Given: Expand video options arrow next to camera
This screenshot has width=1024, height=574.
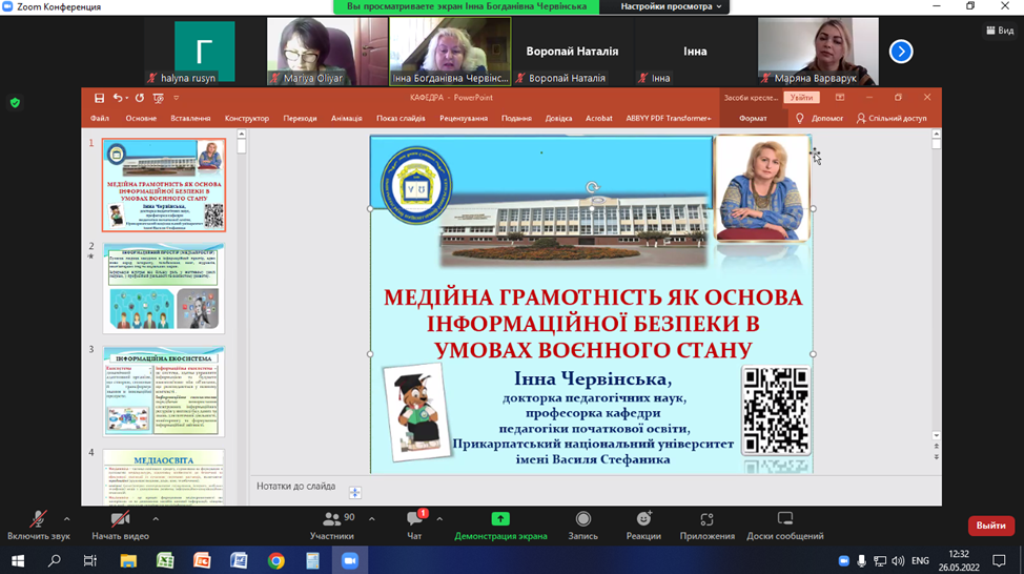Looking at the screenshot, I should point(155,519).
